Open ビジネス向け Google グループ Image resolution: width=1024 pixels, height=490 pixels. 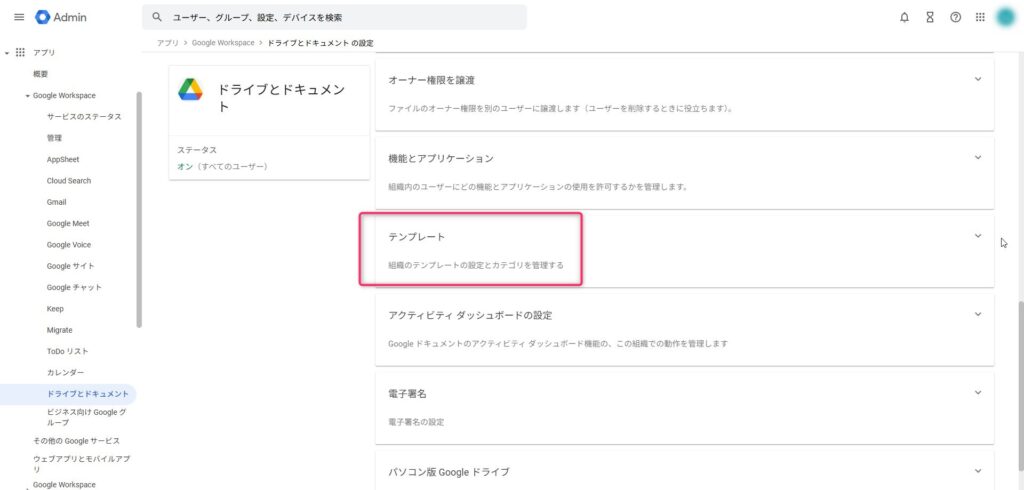(x=86, y=417)
